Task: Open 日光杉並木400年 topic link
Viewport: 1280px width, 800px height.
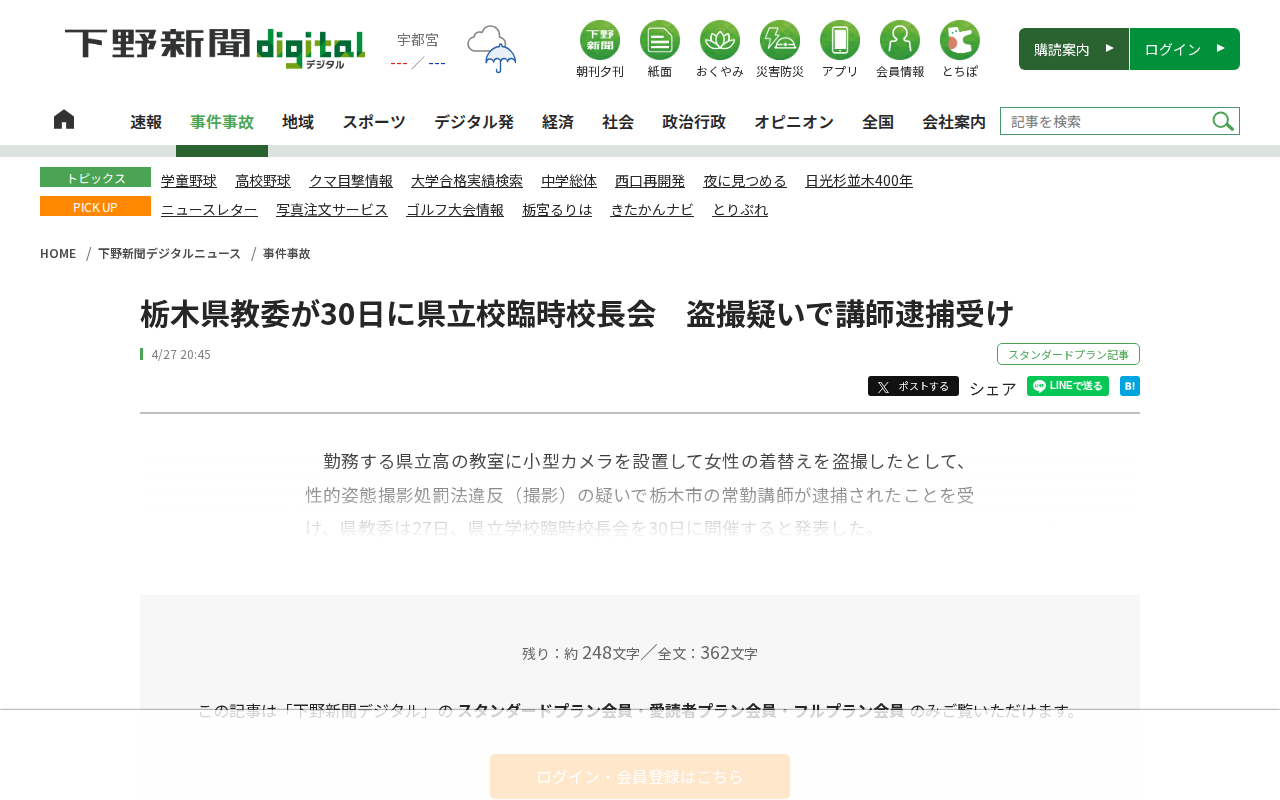Action: (x=859, y=181)
